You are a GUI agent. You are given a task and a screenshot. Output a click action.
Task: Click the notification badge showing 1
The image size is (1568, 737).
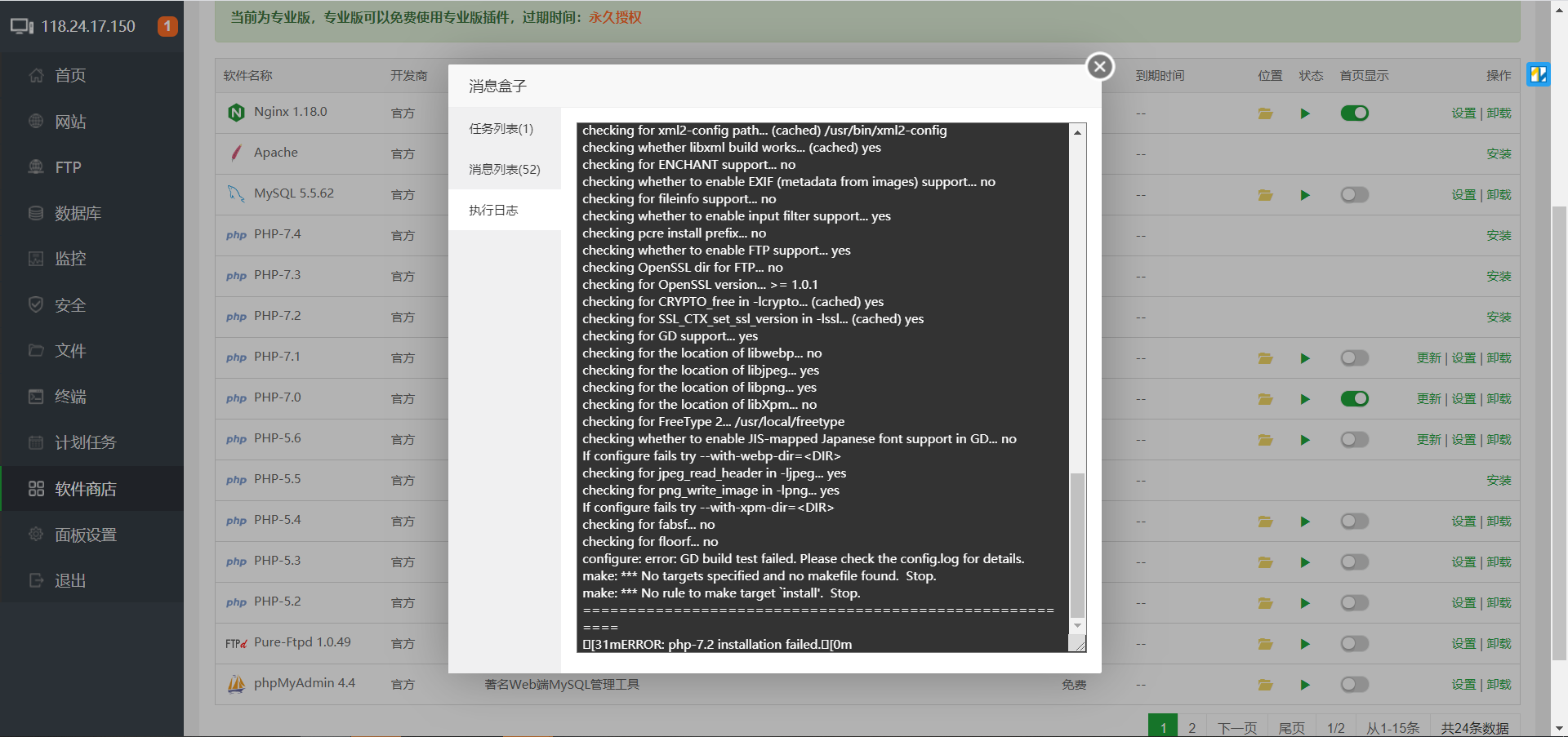(167, 26)
